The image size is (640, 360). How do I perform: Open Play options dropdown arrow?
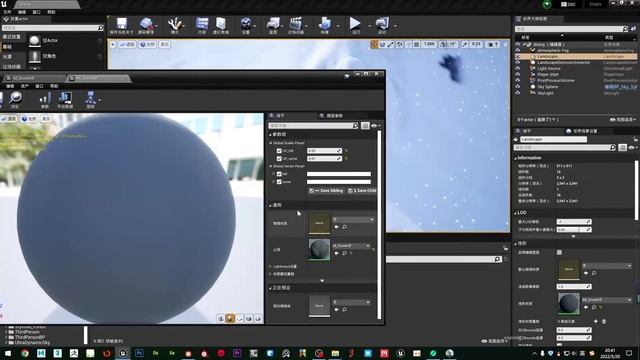pyautogui.click(x=369, y=26)
